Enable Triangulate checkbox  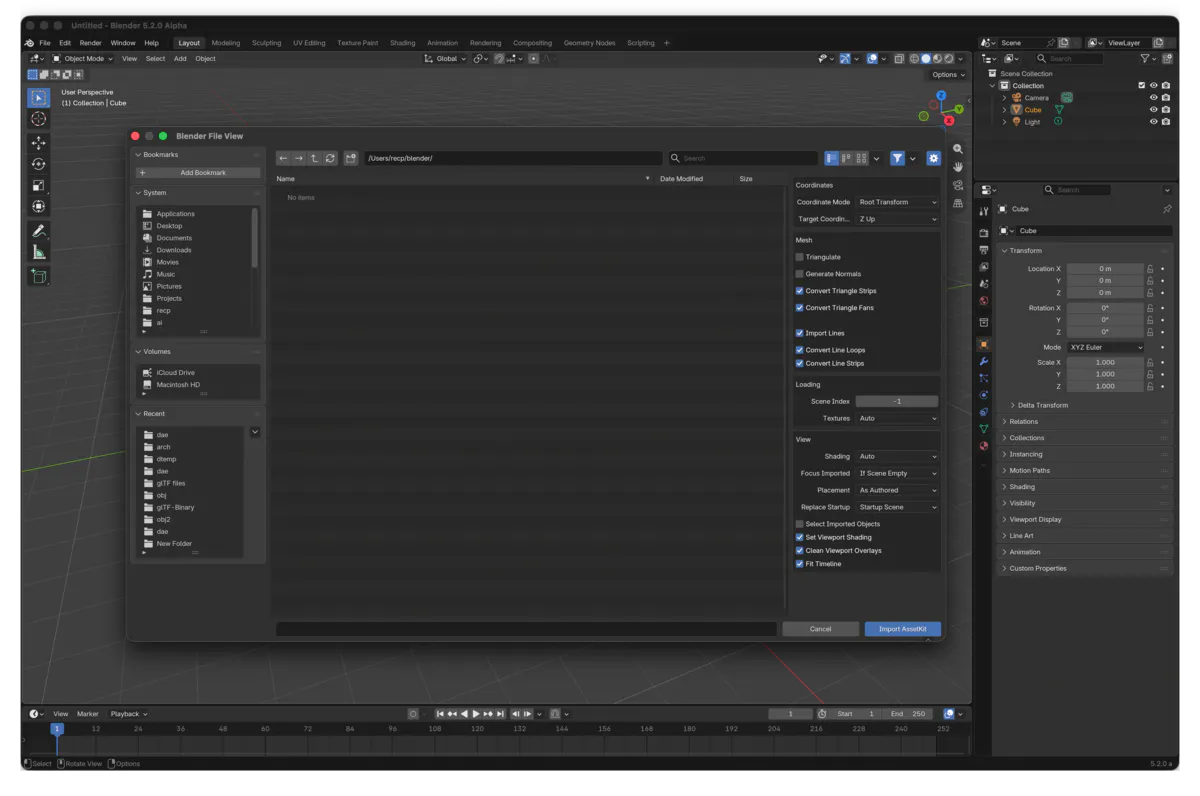pos(800,257)
